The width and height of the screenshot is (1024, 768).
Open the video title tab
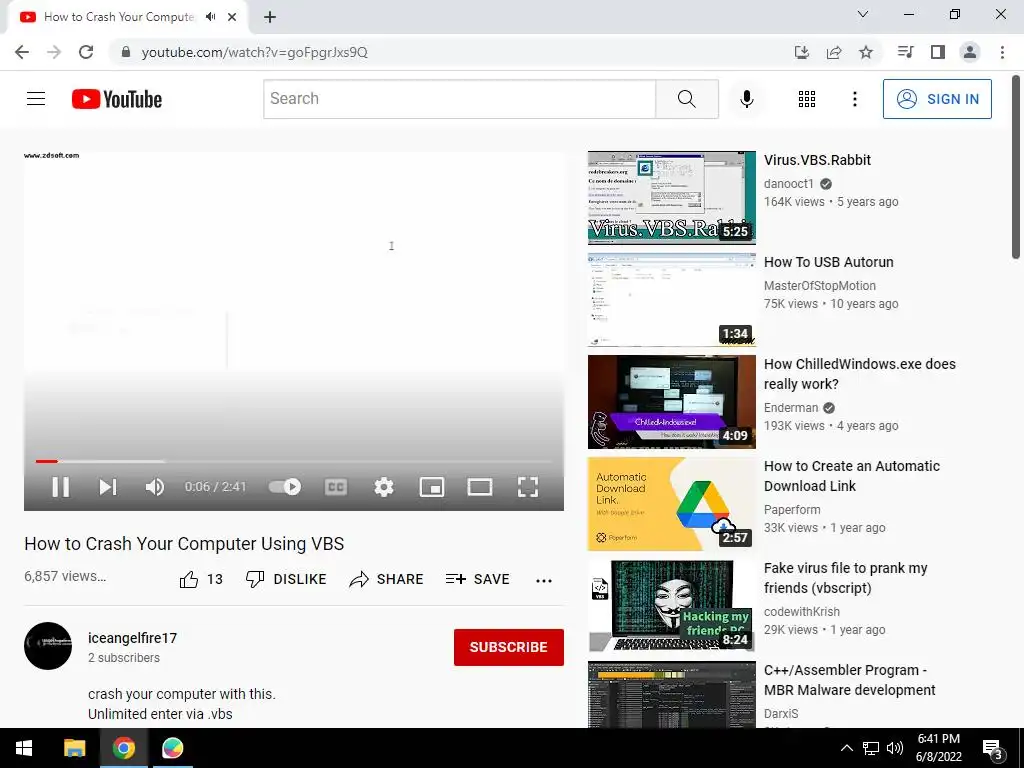120,17
